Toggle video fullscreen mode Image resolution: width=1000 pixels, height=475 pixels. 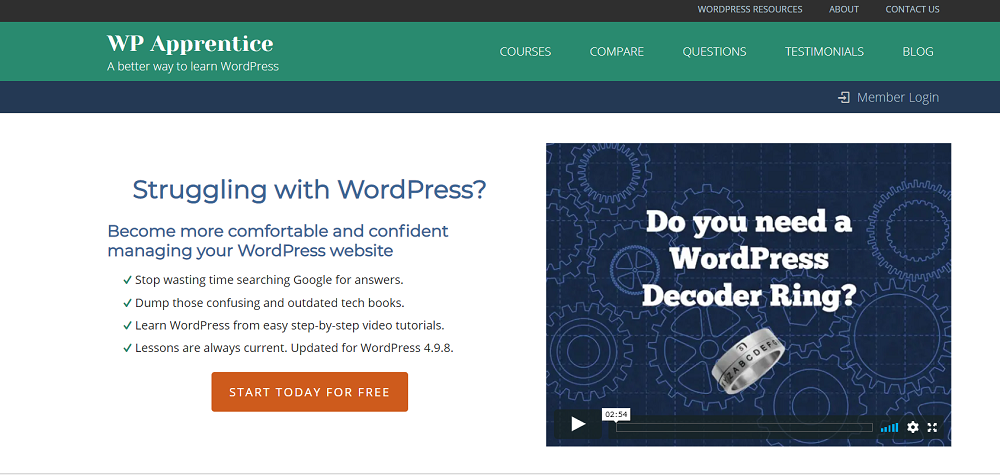pyautogui.click(x=933, y=427)
